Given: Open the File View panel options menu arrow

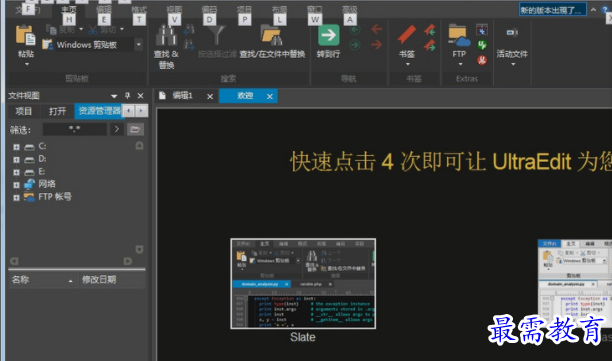Looking at the screenshot, I should 114,96.
